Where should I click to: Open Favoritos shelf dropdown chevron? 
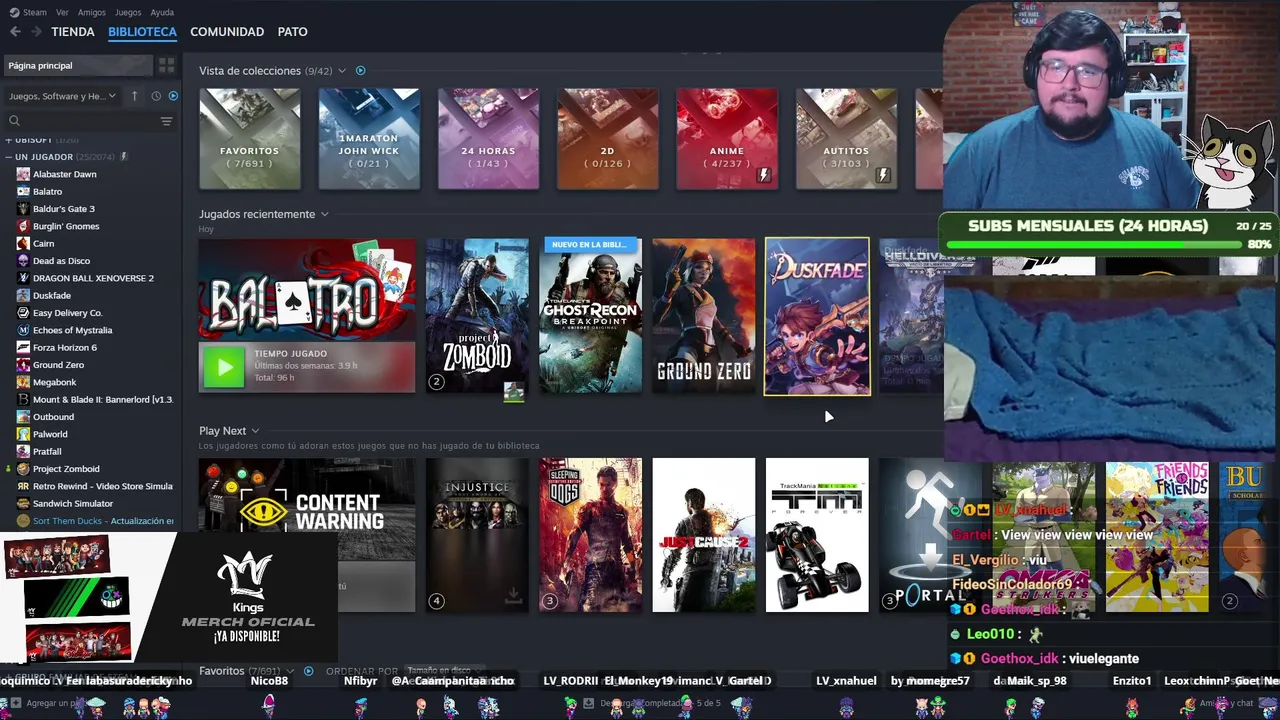(290, 671)
